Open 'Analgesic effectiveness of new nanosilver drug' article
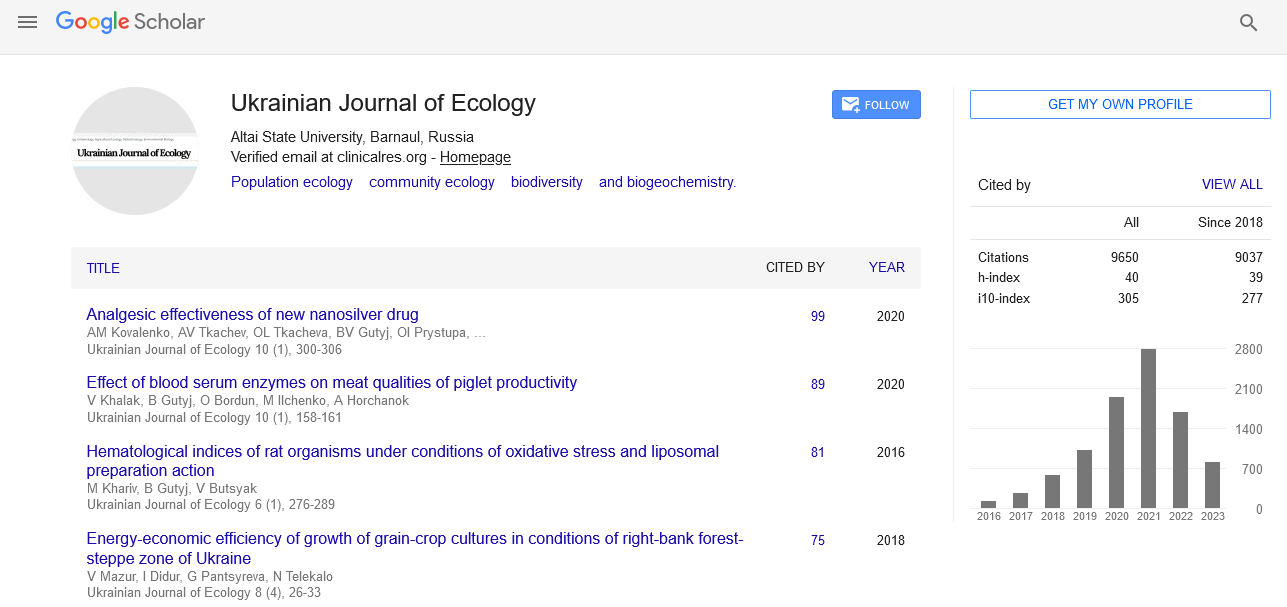This screenshot has height=607, width=1287. [252, 315]
